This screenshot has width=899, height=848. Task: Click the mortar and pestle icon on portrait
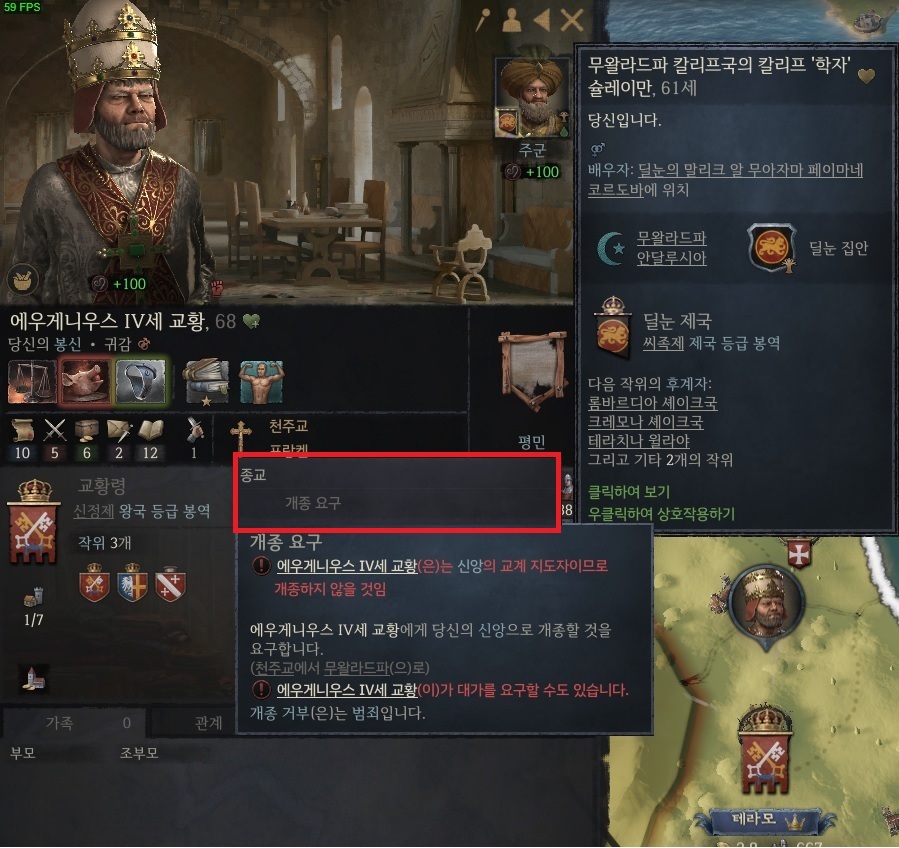(22, 280)
